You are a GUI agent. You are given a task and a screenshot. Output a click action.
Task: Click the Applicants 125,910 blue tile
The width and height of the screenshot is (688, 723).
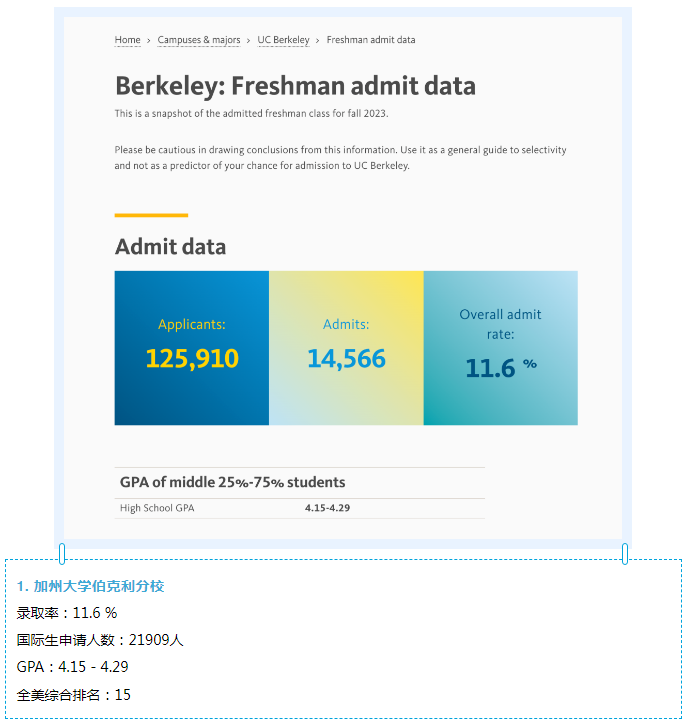pos(192,348)
